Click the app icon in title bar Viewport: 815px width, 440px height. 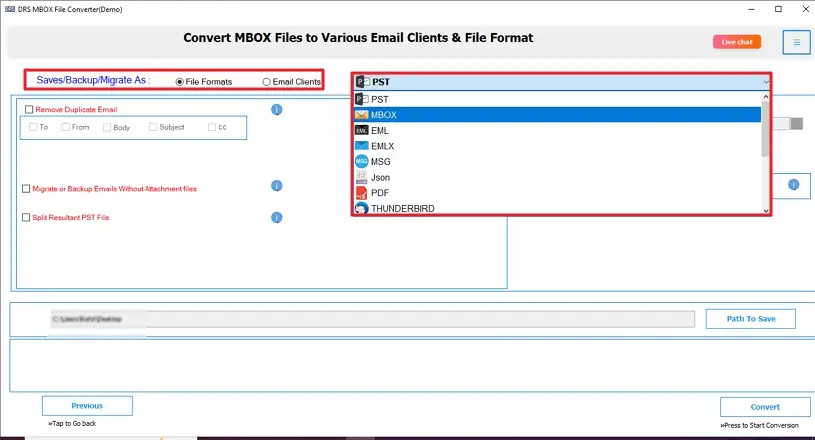tap(10, 9)
